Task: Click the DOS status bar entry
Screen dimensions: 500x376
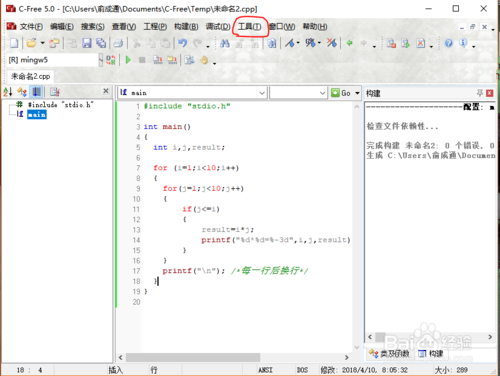Action: point(302,370)
